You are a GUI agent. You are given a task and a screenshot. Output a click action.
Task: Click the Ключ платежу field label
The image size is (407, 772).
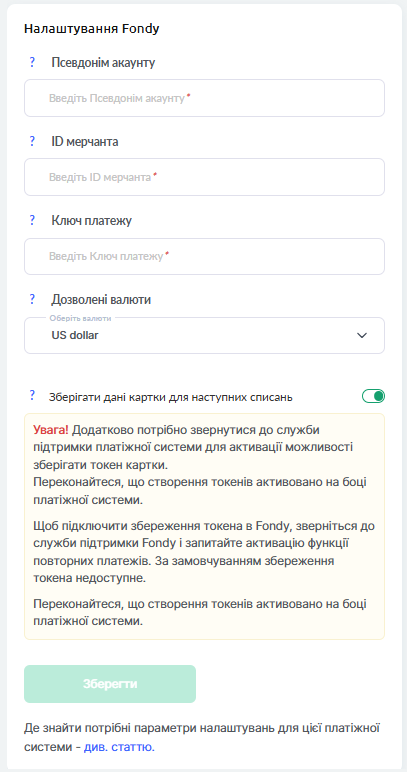tap(92, 221)
